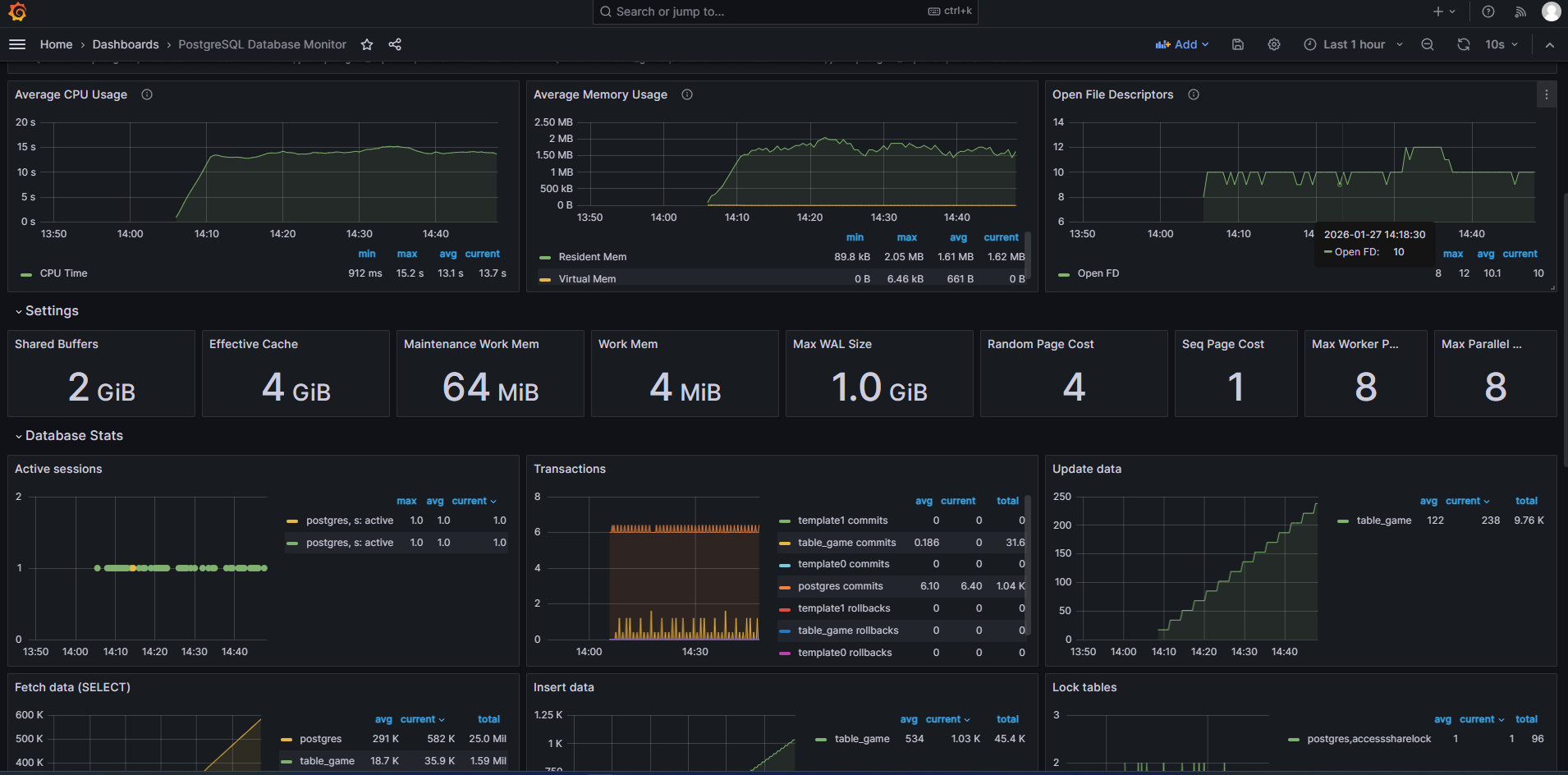Open Dashboards breadcrumb link
1568x775 pixels.
click(x=126, y=44)
